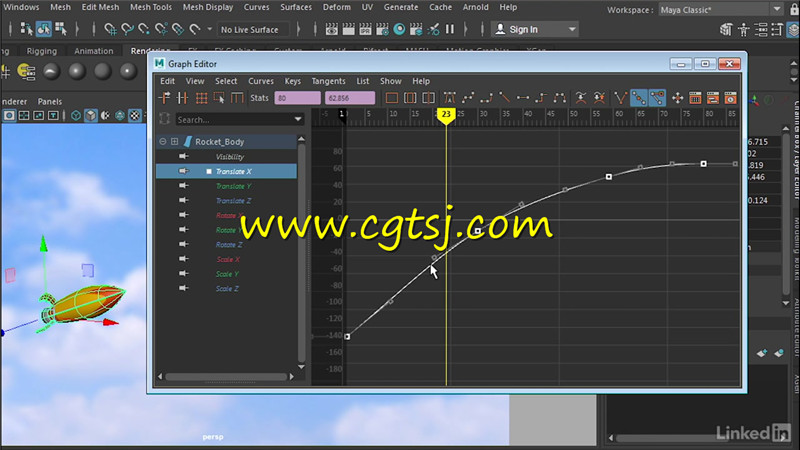
Task: Toggle Unify tangents in Graph Editor
Action: pyautogui.click(x=638, y=98)
